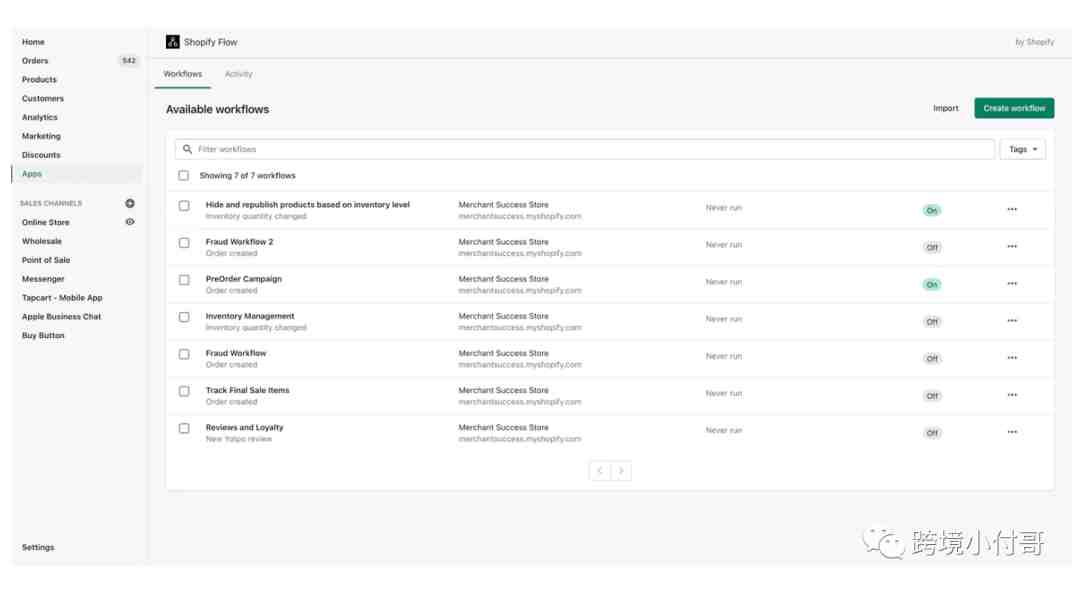Select all workflows checkbox
Screen dimensions: 1080x591
point(183,176)
